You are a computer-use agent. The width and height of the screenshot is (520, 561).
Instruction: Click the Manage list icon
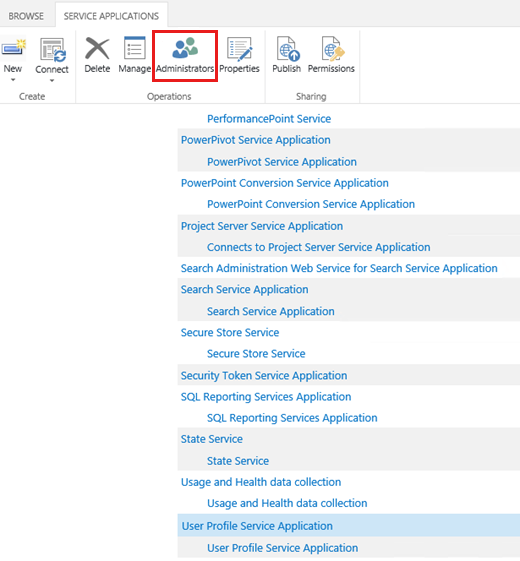point(135,48)
